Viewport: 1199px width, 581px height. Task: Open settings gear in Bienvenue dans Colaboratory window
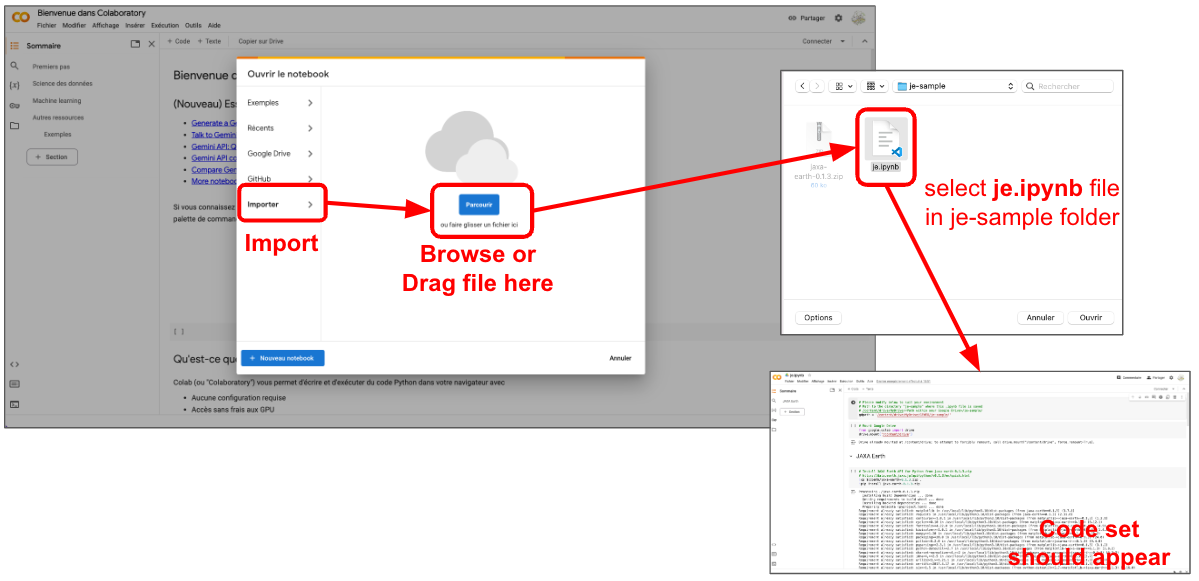(x=838, y=18)
